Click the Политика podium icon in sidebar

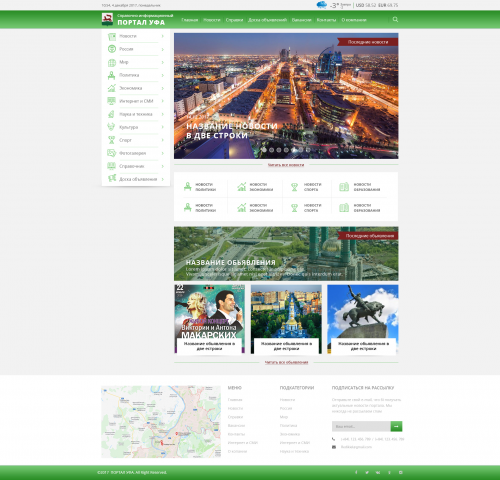coord(112,75)
